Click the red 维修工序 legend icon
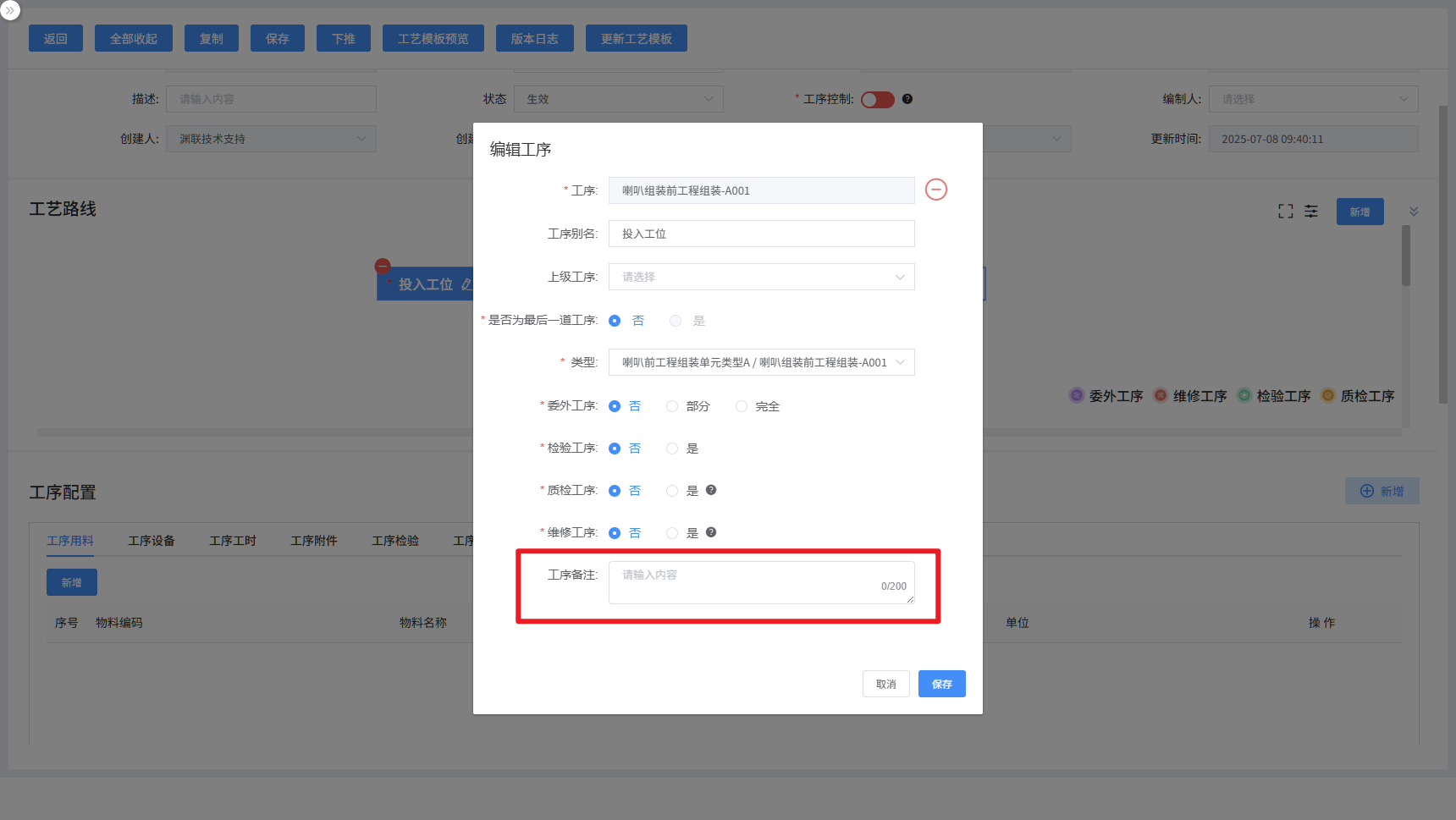Viewport: 1456px width, 820px height. click(1161, 395)
